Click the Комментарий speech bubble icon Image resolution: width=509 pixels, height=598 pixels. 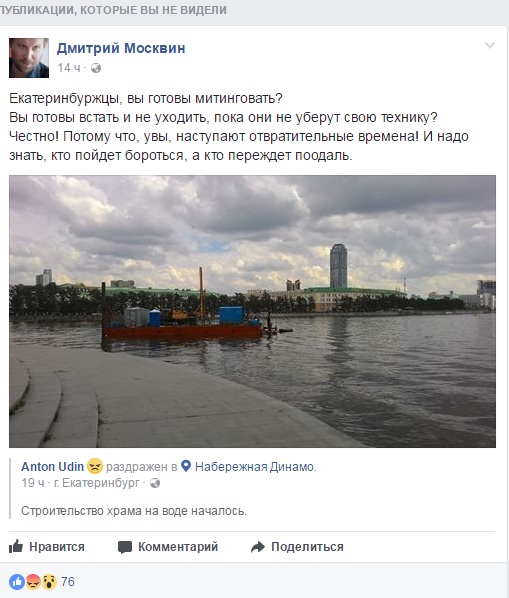(125, 547)
